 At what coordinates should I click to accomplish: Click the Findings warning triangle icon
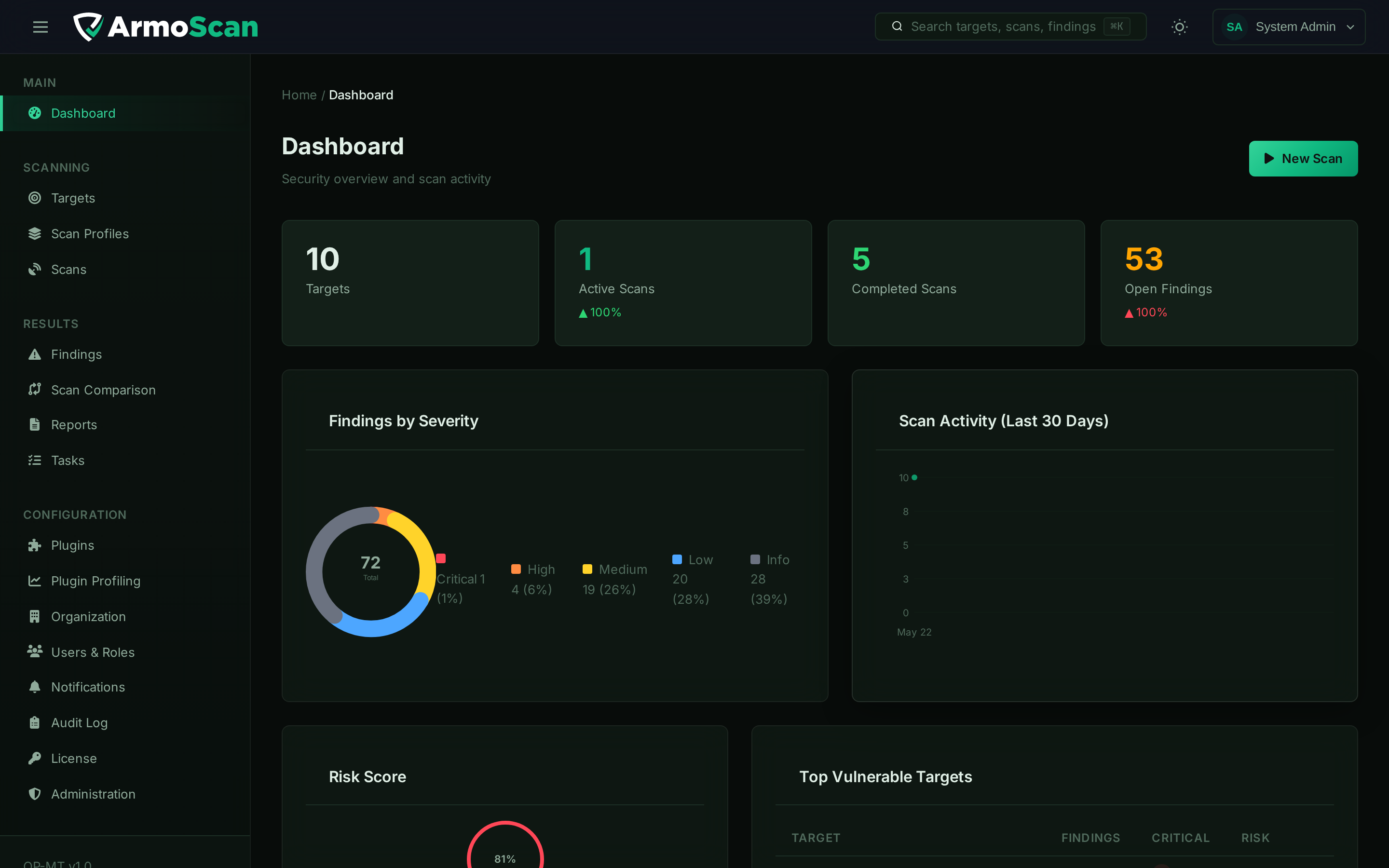[35, 354]
